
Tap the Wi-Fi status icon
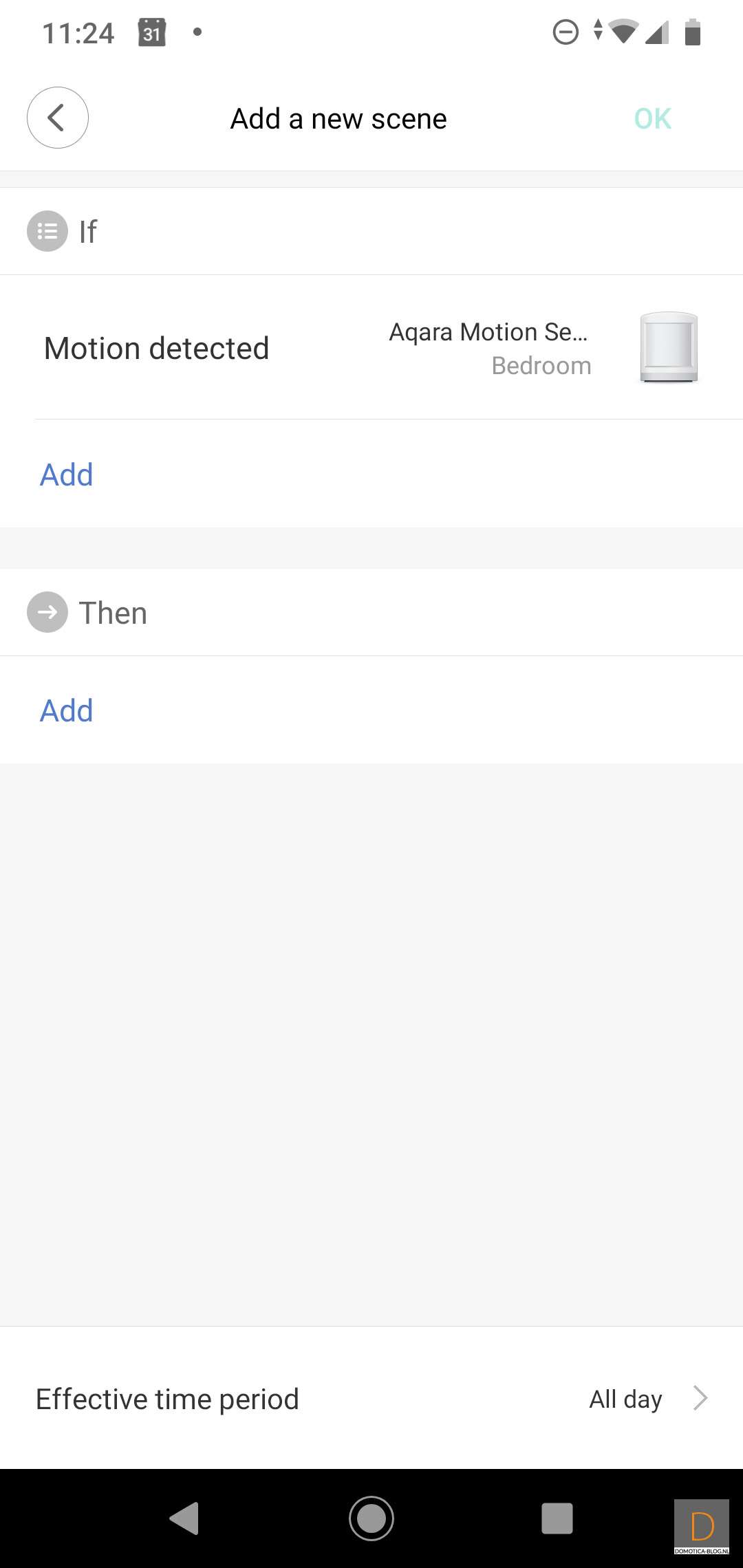tap(624, 32)
